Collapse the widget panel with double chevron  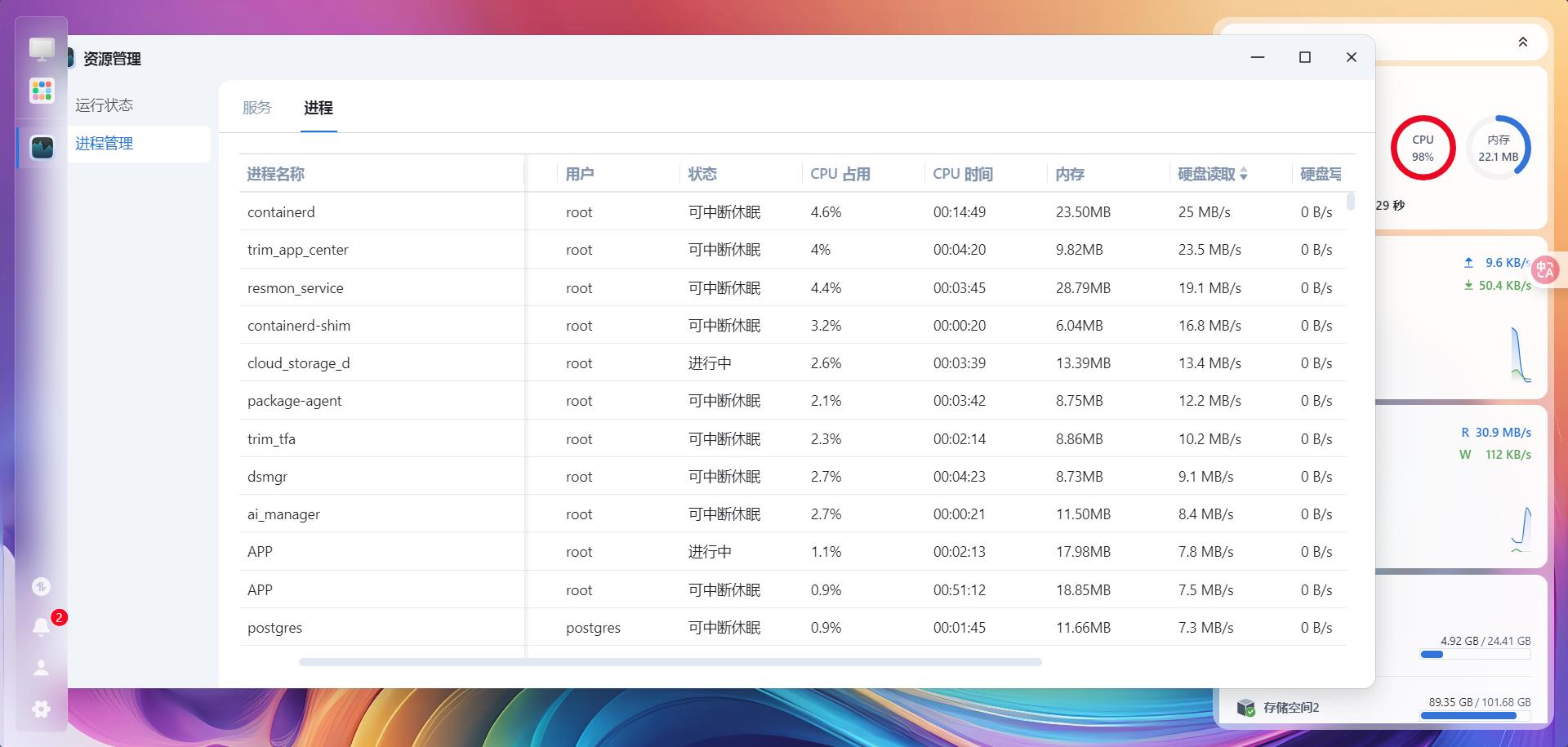[x=1523, y=42]
